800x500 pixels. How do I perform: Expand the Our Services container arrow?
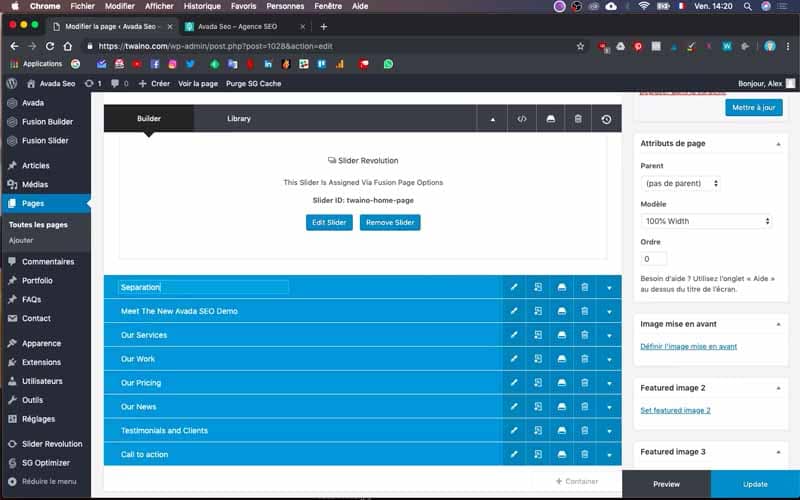(609, 336)
